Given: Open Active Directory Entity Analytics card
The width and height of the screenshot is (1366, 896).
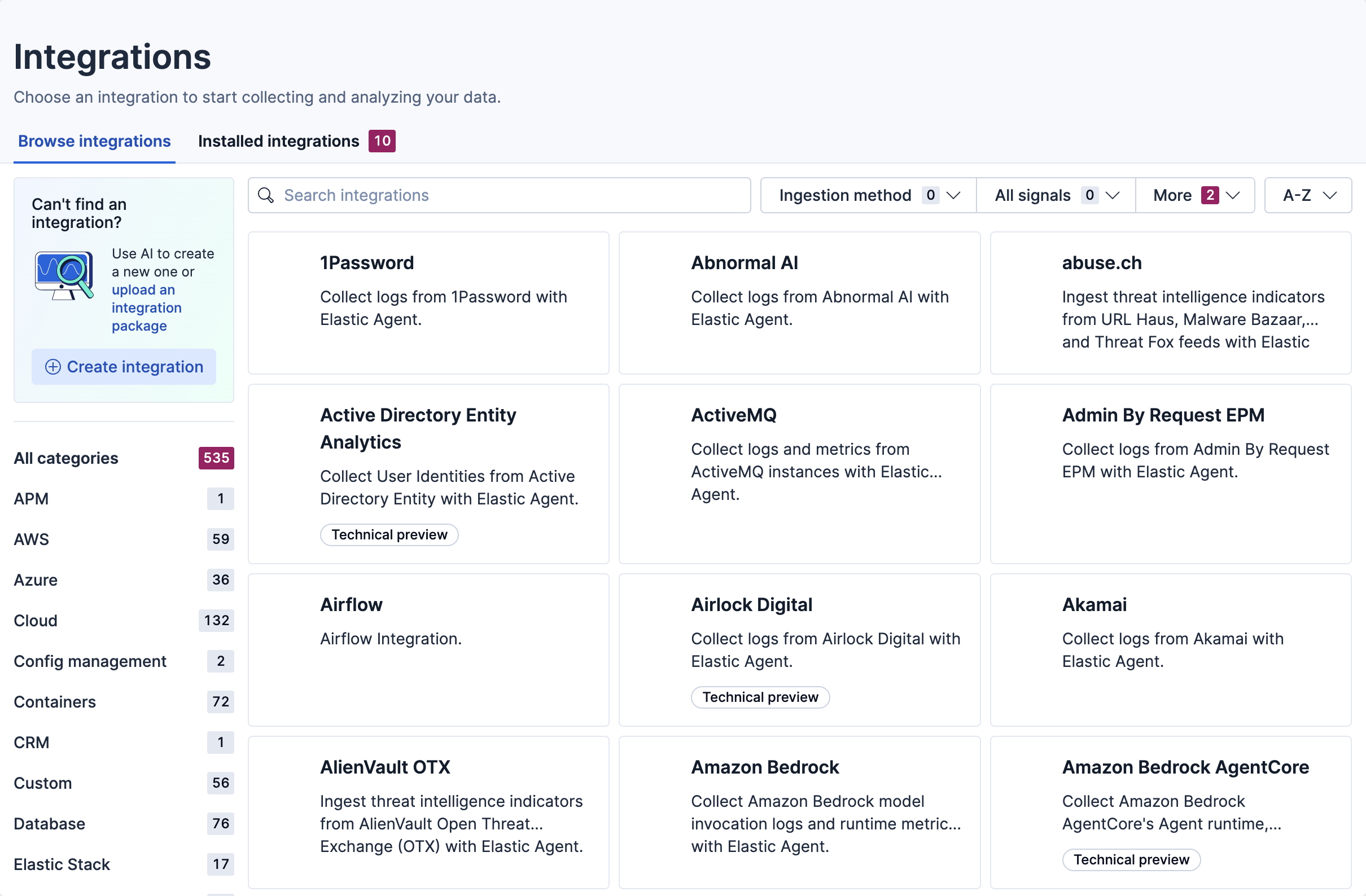Looking at the screenshot, I should [x=429, y=474].
